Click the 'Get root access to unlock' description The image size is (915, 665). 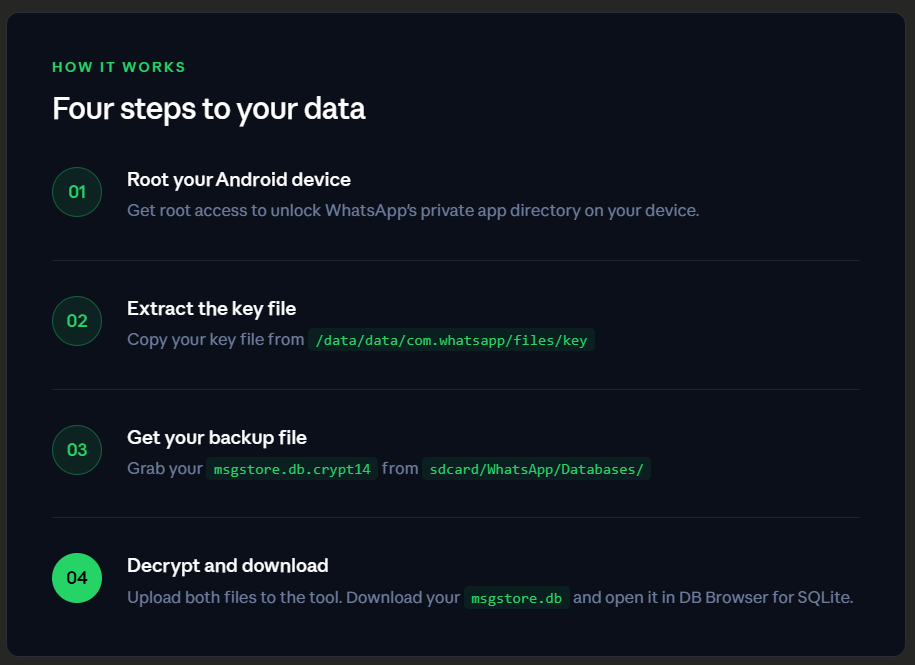pos(413,211)
